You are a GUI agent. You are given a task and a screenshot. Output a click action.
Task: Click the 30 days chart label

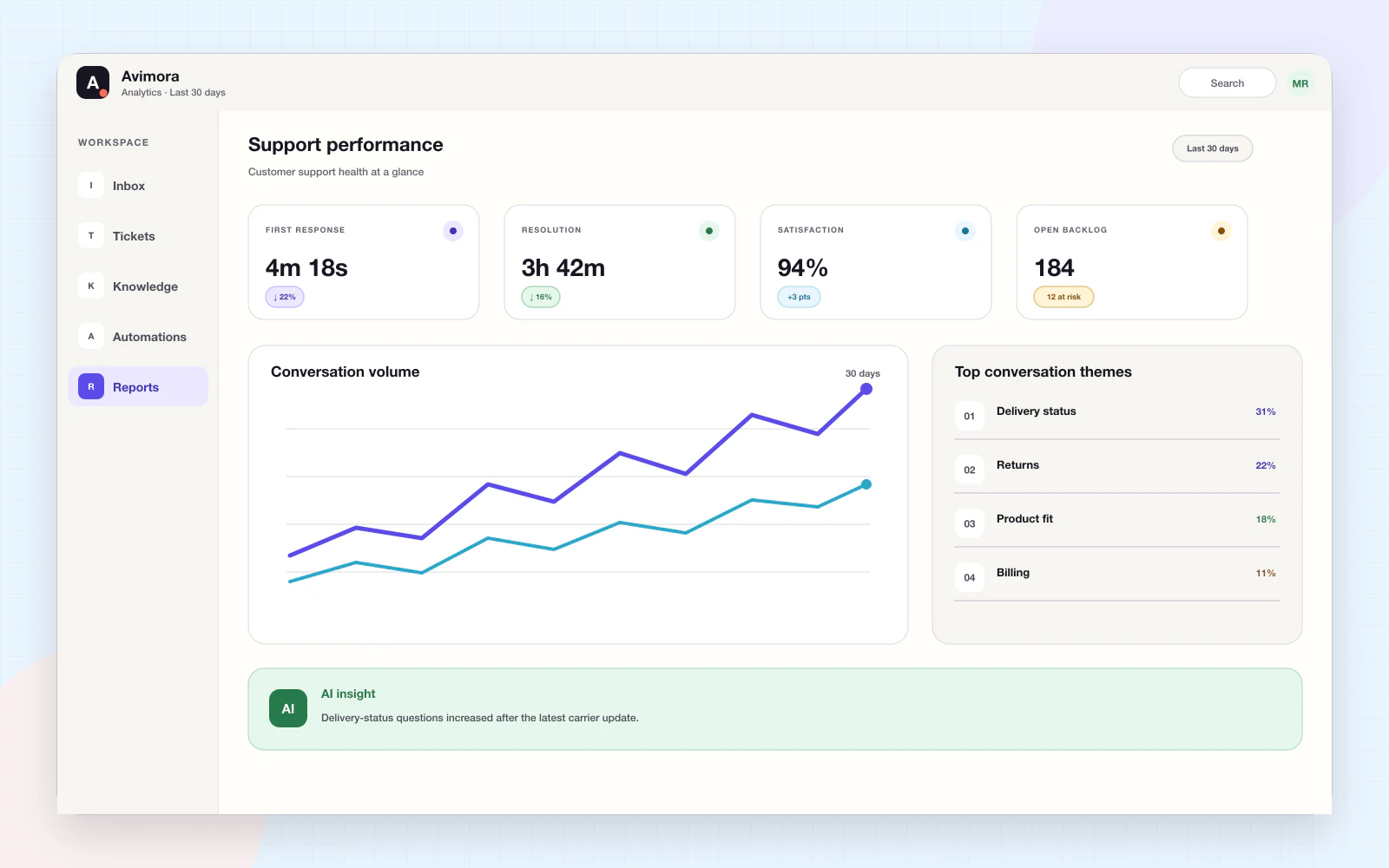point(862,373)
